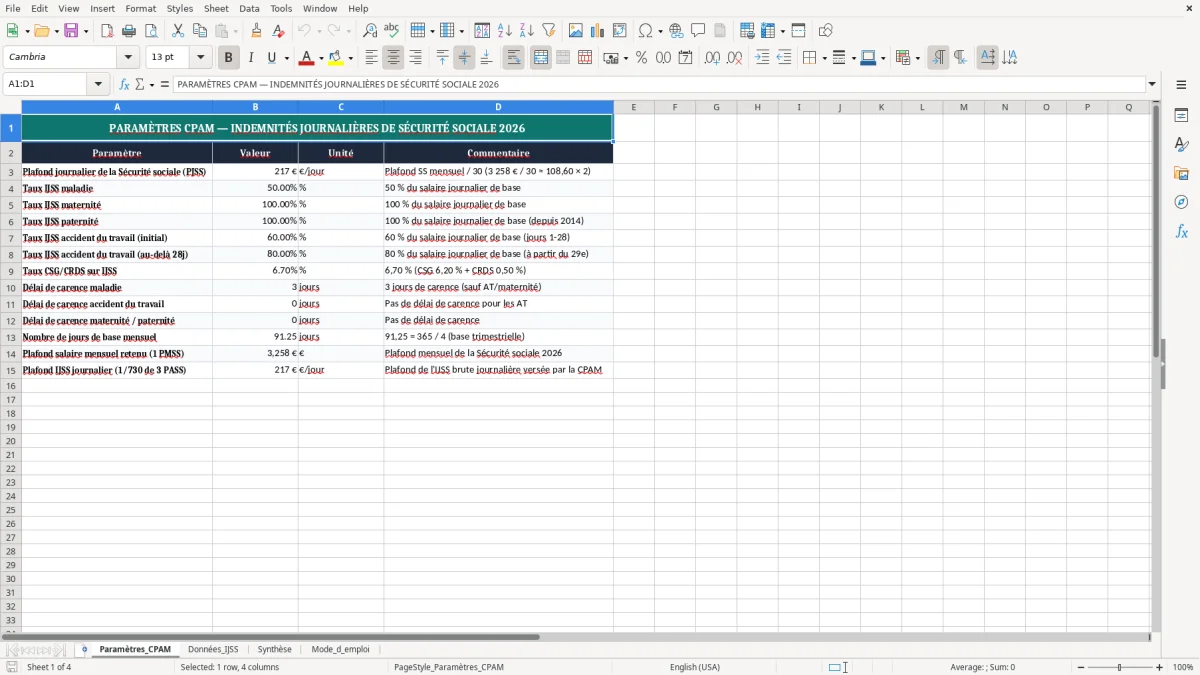1200x675 pixels.
Task: Switch to the Données_IJSS sheet tab
Action: coord(213,650)
